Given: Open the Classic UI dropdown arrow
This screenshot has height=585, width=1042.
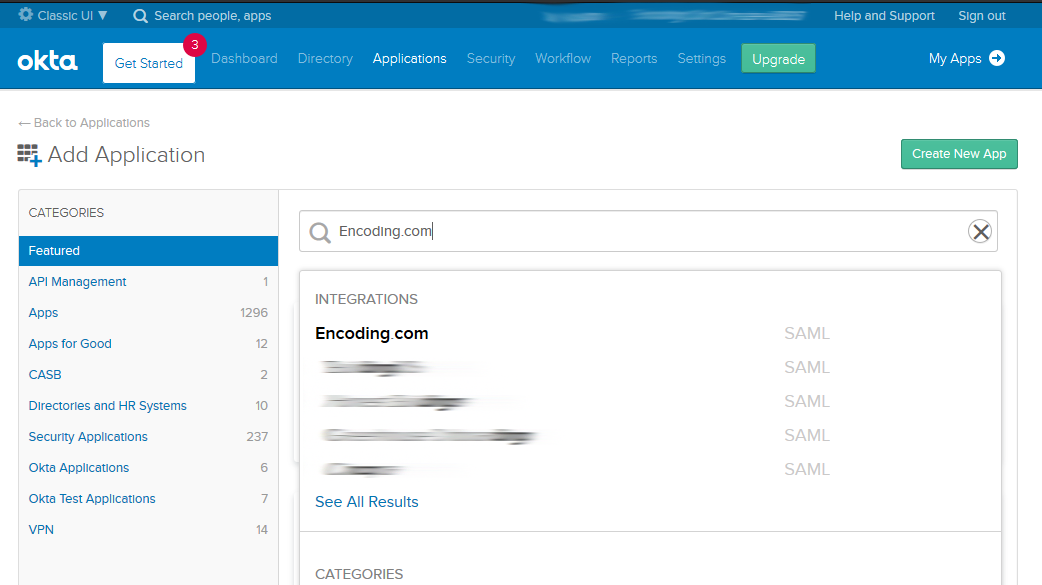Looking at the screenshot, I should pos(102,15).
